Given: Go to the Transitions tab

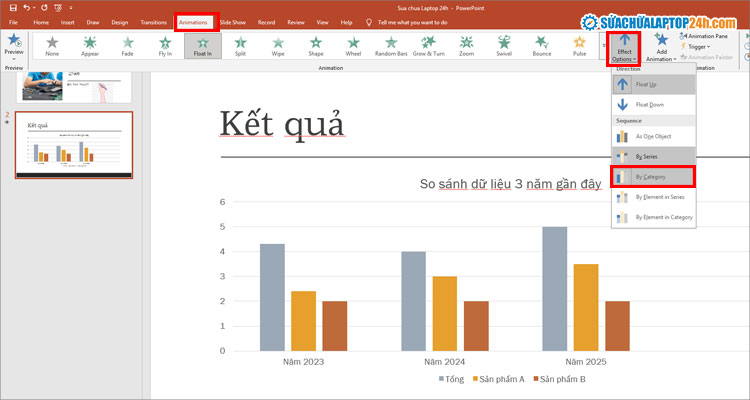Looking at the screenshot, I should coord(154,22).
